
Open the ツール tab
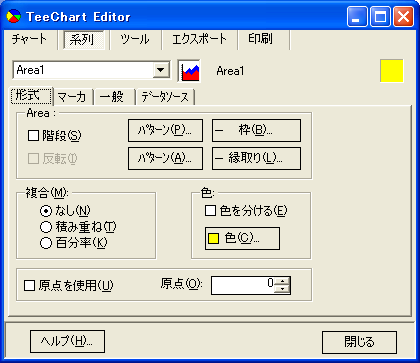[x=135, y=40]
